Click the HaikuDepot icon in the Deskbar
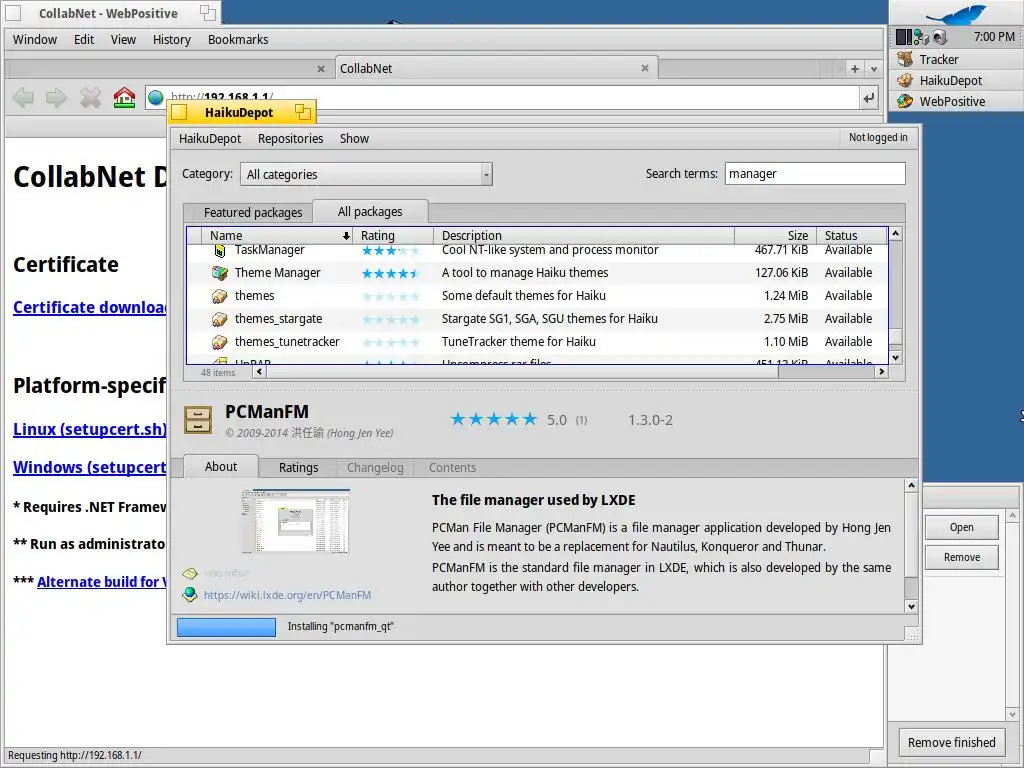This screenshot has width=1024, height=768. click(x=905, y=80)
